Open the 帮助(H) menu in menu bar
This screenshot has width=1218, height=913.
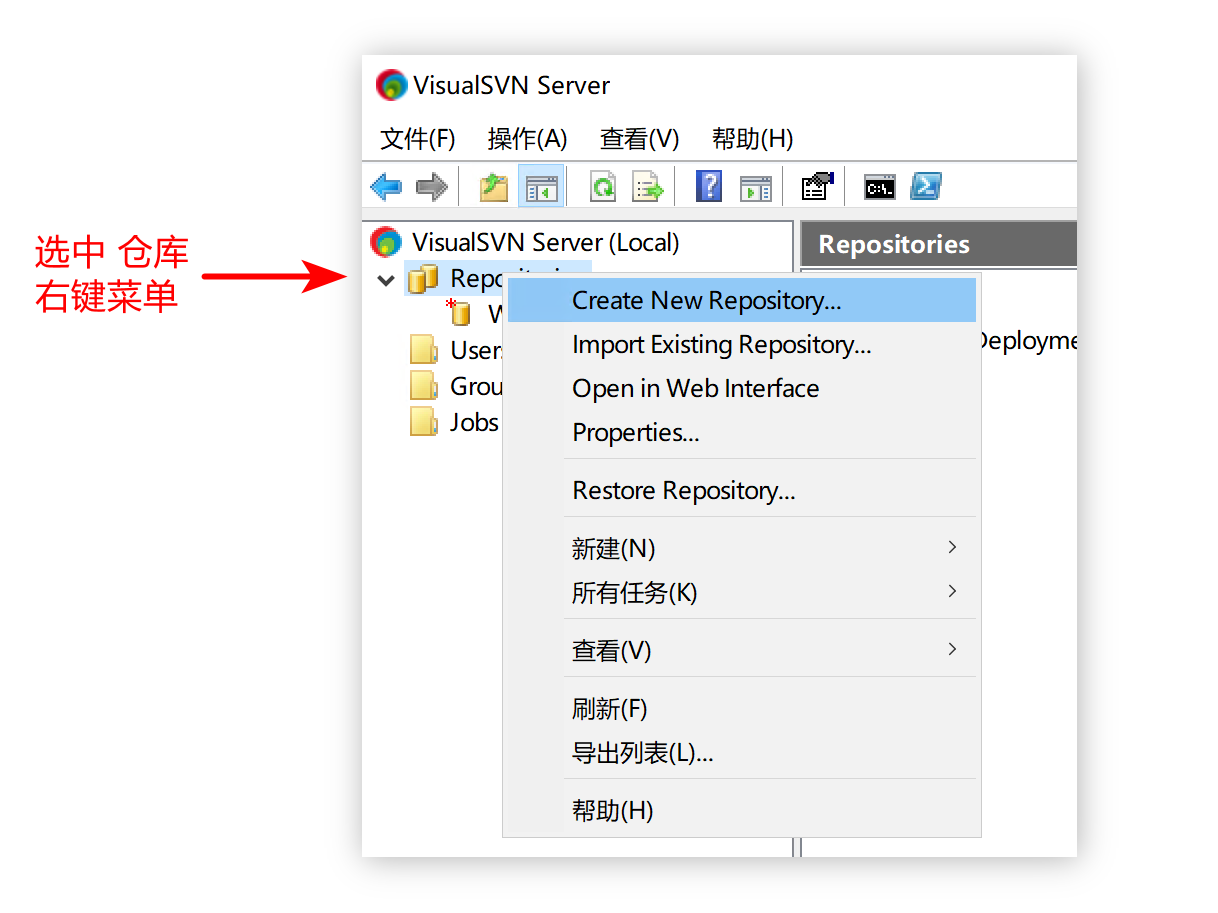click(752, 138)
